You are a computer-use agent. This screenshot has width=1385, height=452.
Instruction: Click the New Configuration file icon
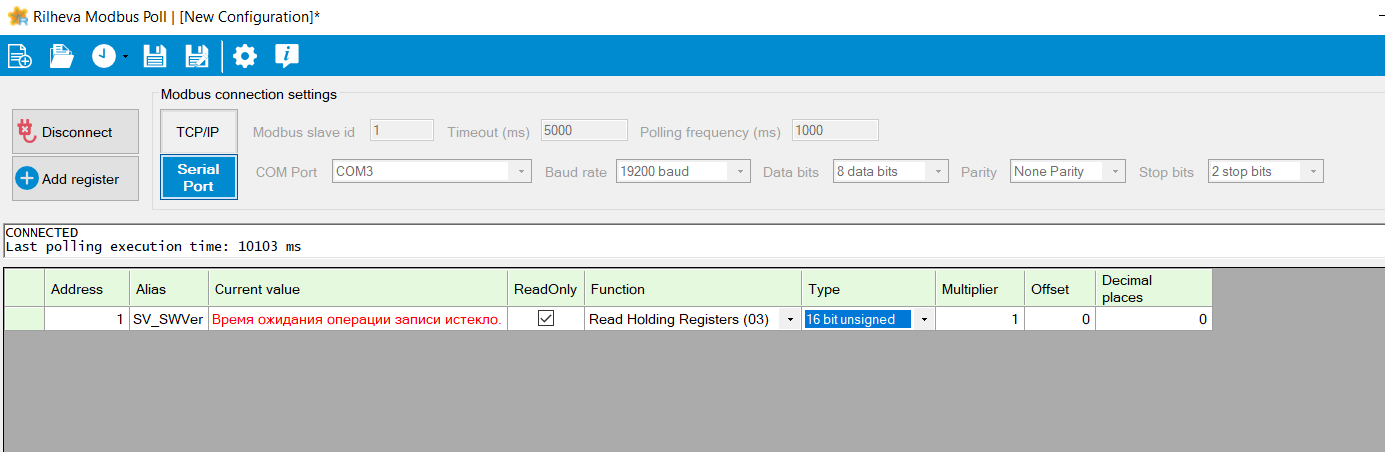click(20, 56)
